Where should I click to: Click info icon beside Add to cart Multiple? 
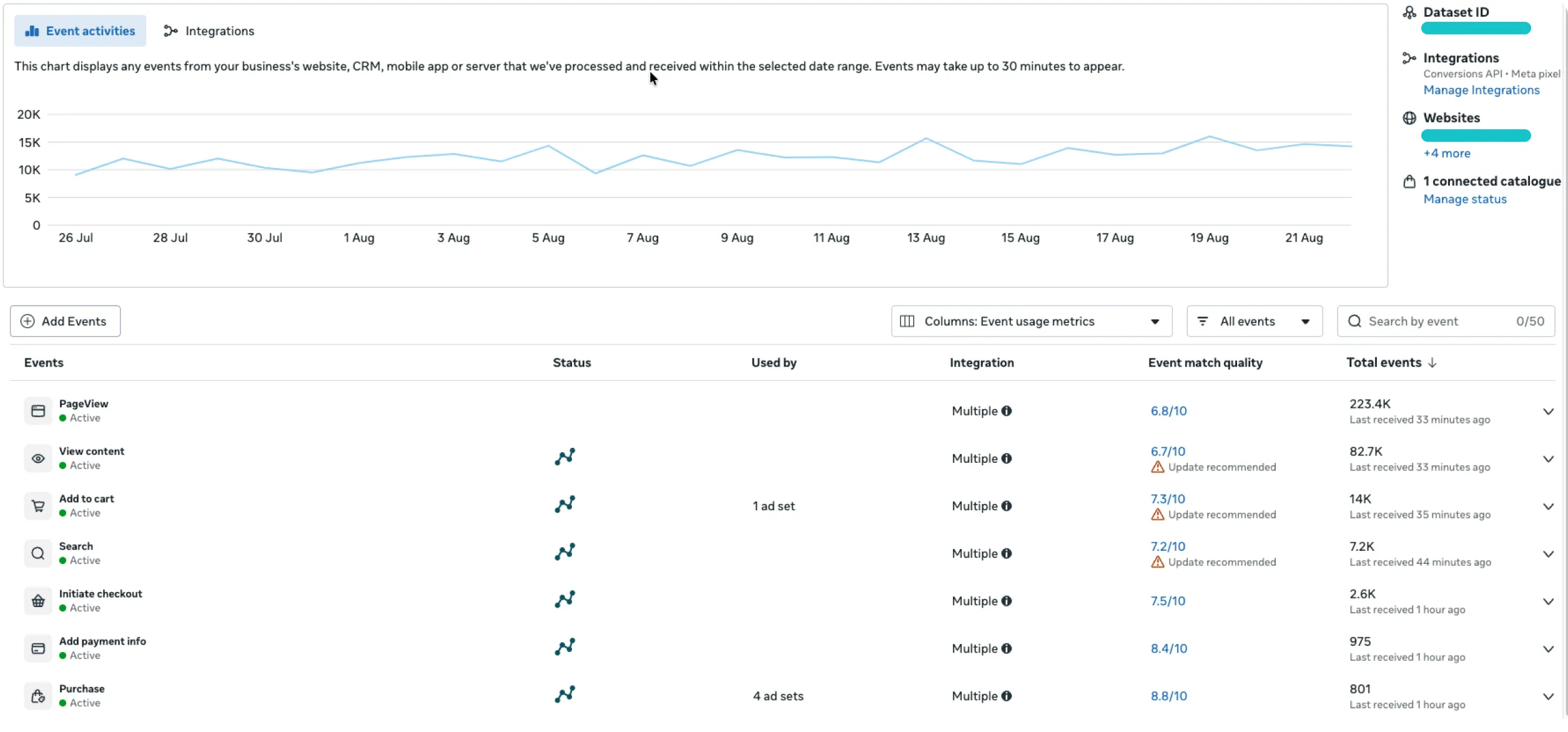1007,506
